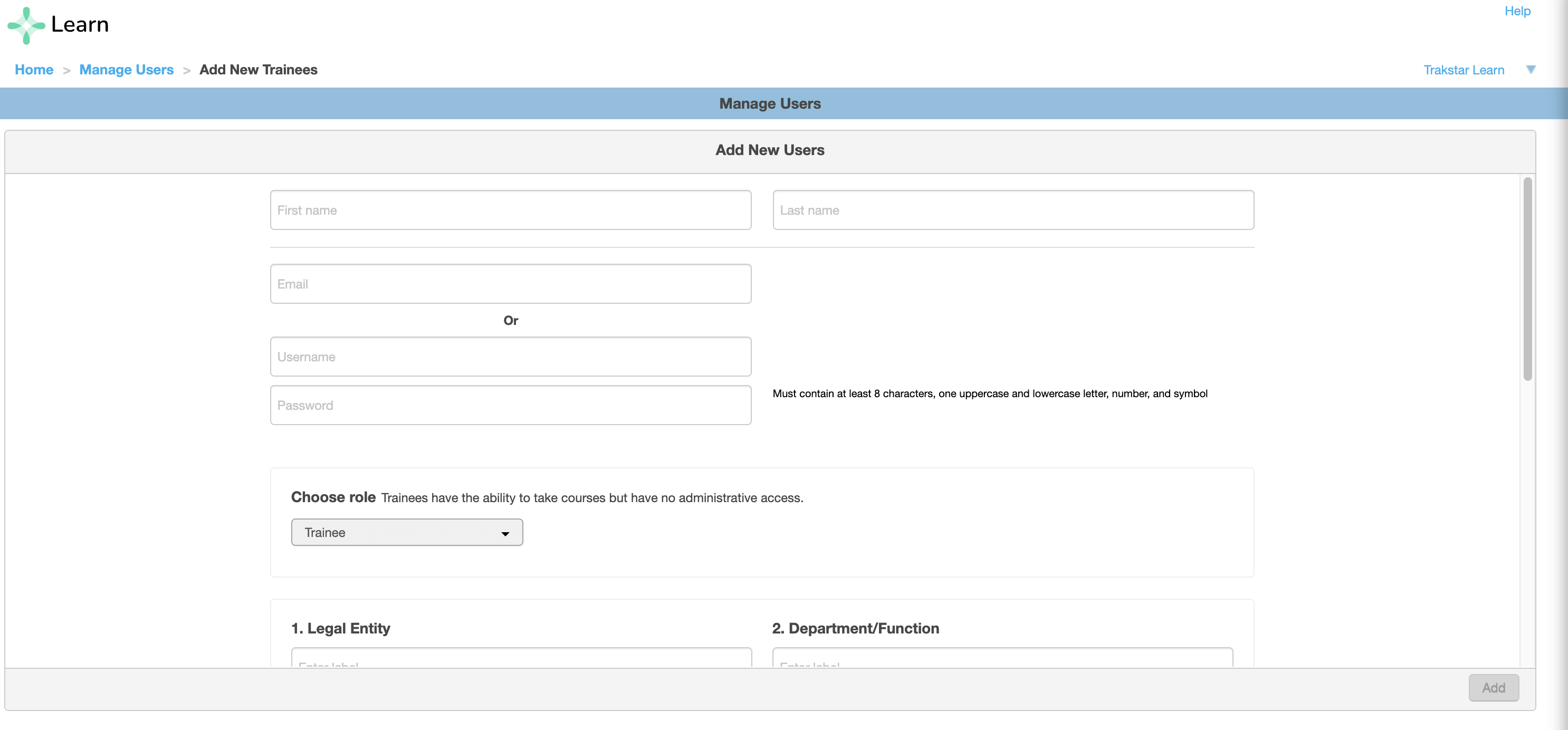Go to the Home breadcrumb
This screenshot has width=1568, height=730.
pyautogui.click(x=34, y=70)
